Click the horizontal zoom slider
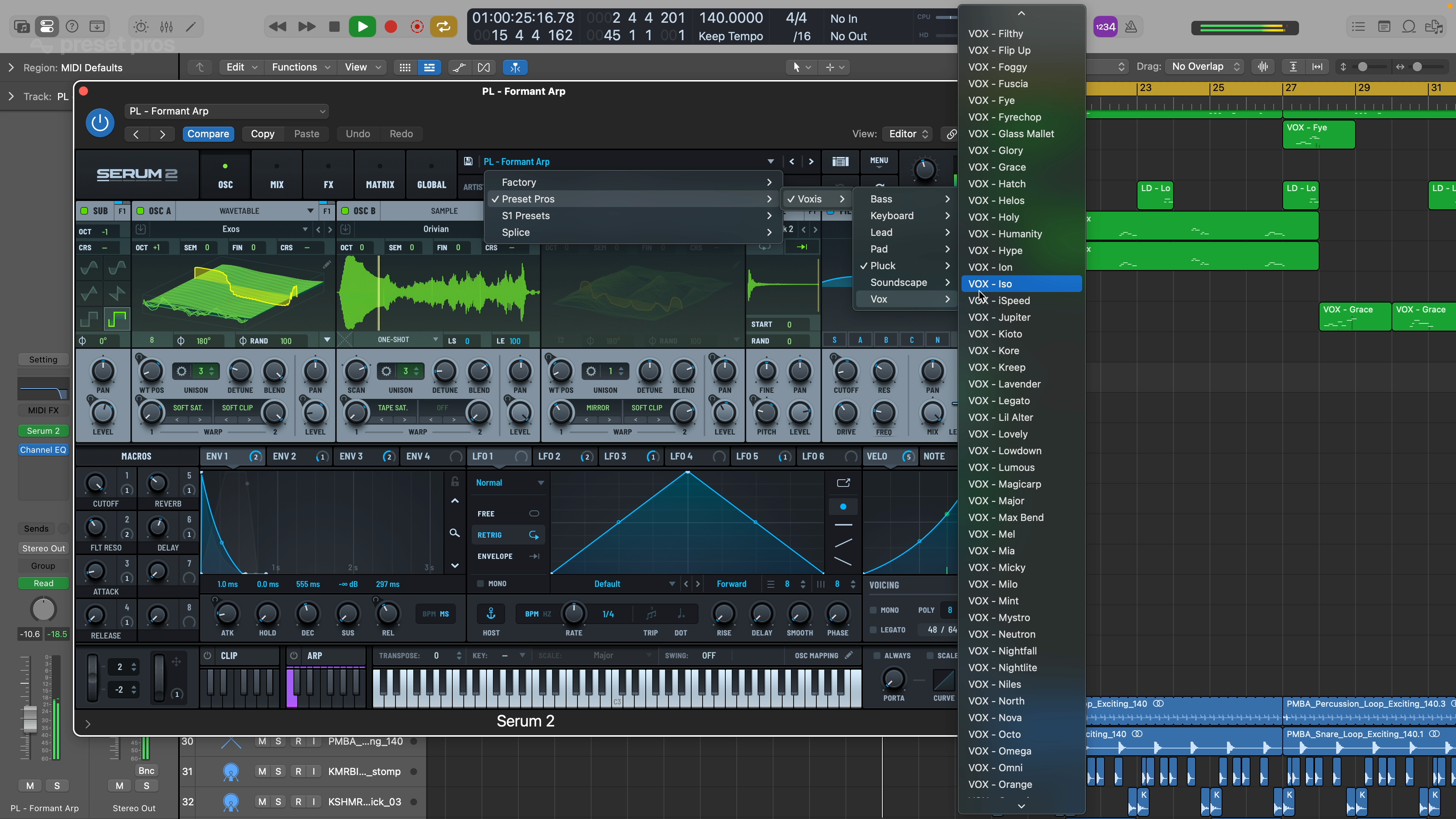1456x819 pixels. tap(1418, 67)
